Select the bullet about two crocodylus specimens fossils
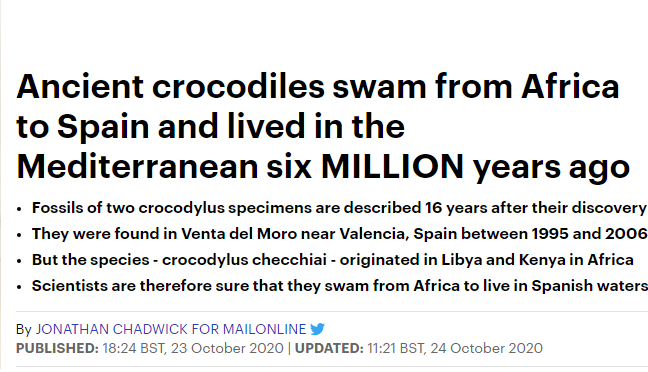The width and height of the screenshot is (648, 372). pos(340,207)
